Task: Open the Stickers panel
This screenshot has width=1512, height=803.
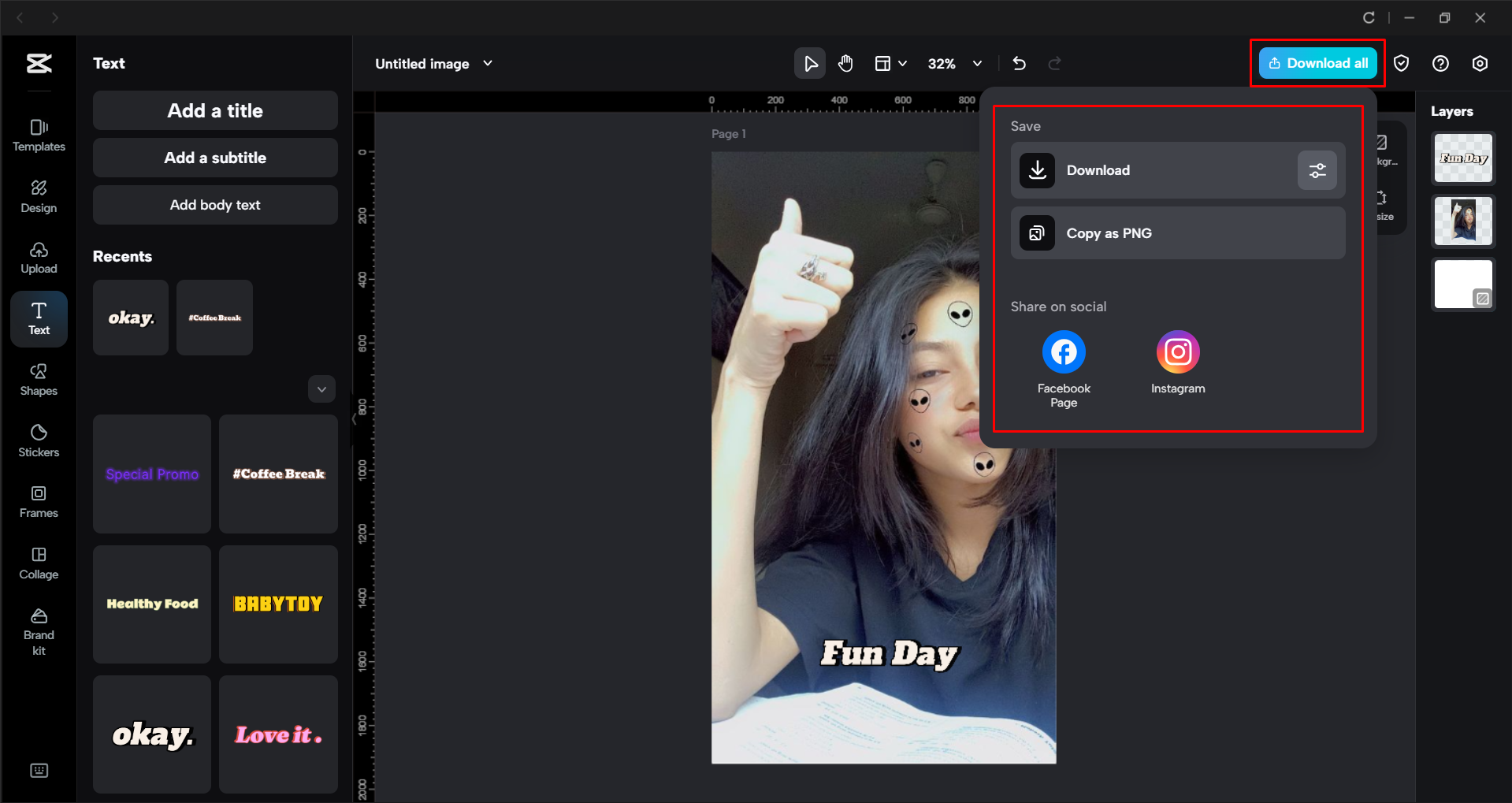Action: pos(39,440)
